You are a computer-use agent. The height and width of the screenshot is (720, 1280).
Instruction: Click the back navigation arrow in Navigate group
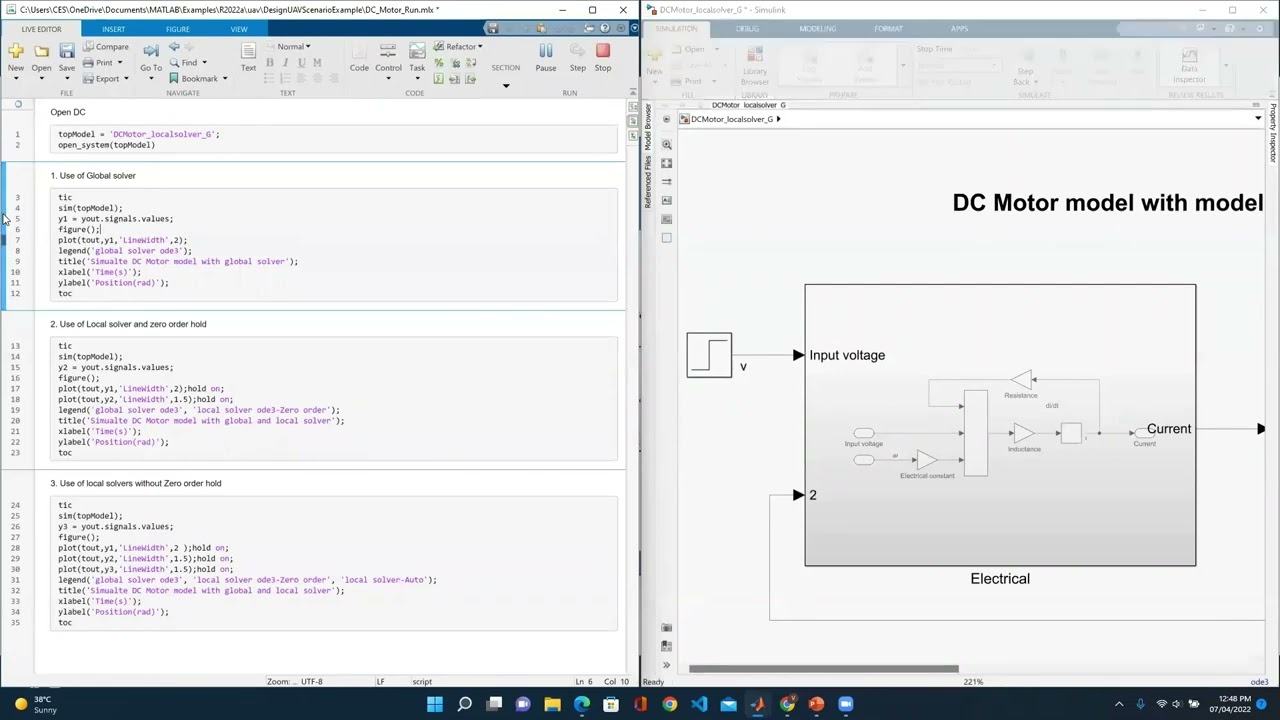(174, 47)
